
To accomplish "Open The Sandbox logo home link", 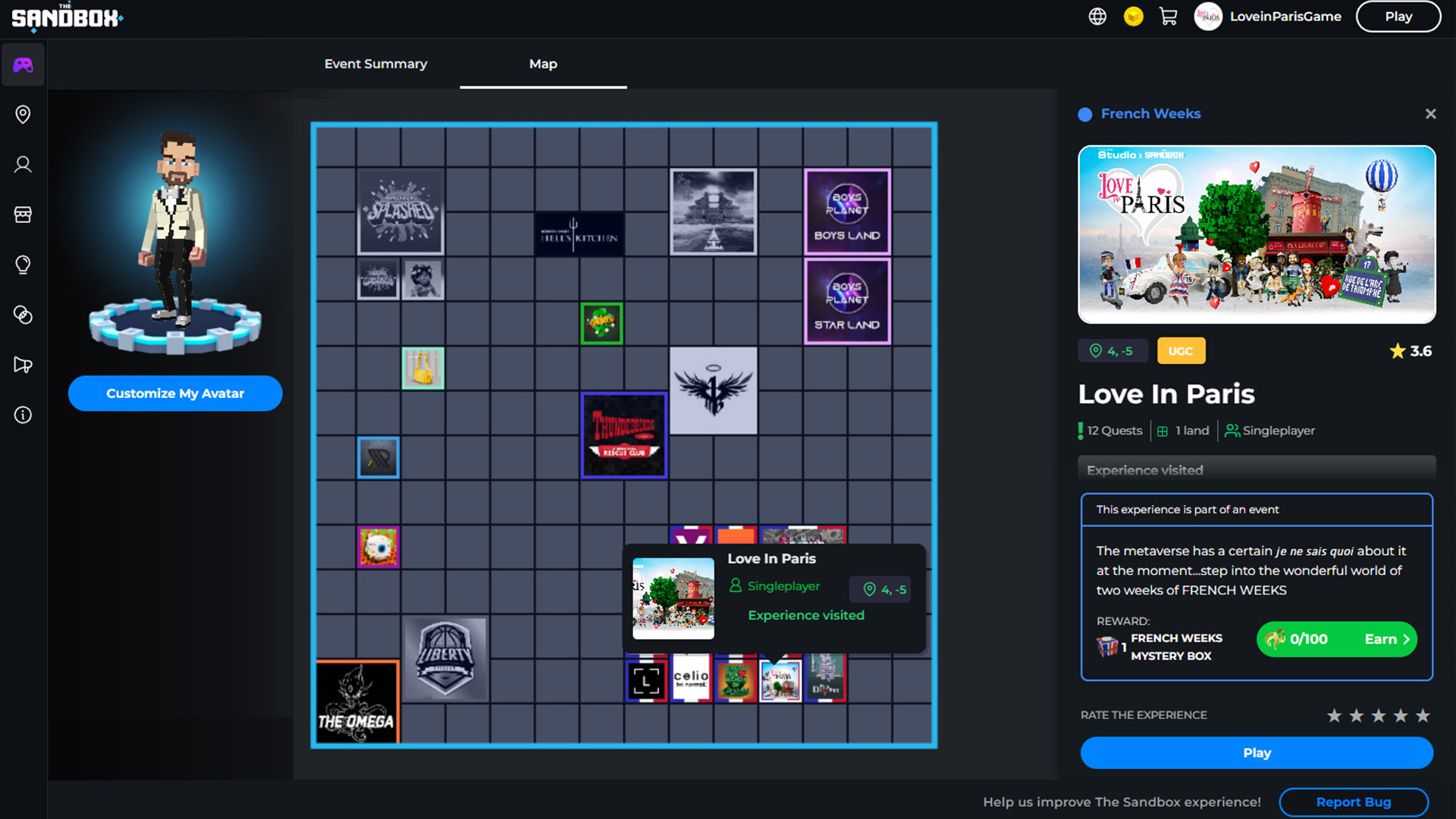I will pyautogui.click(x=67, y=17).
